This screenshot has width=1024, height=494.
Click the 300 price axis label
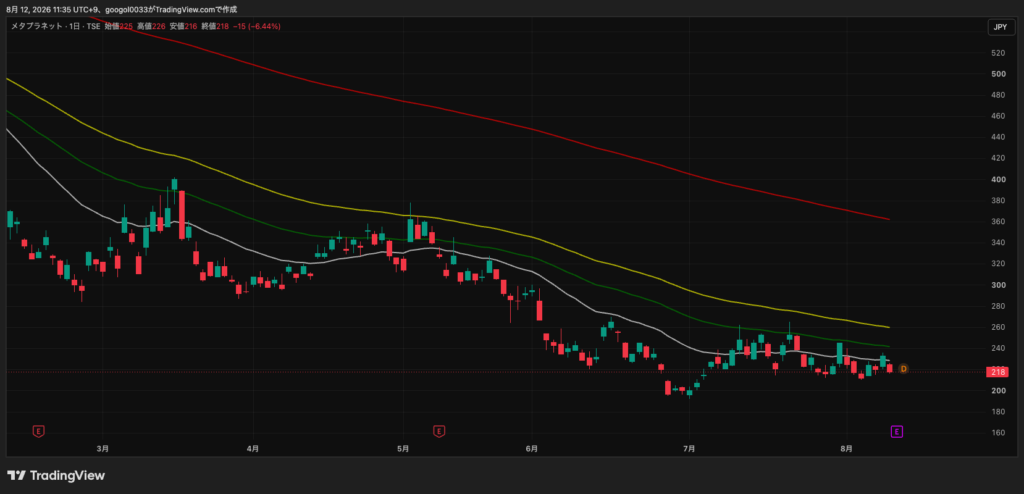pyautogui.click(x=998, y=285)
